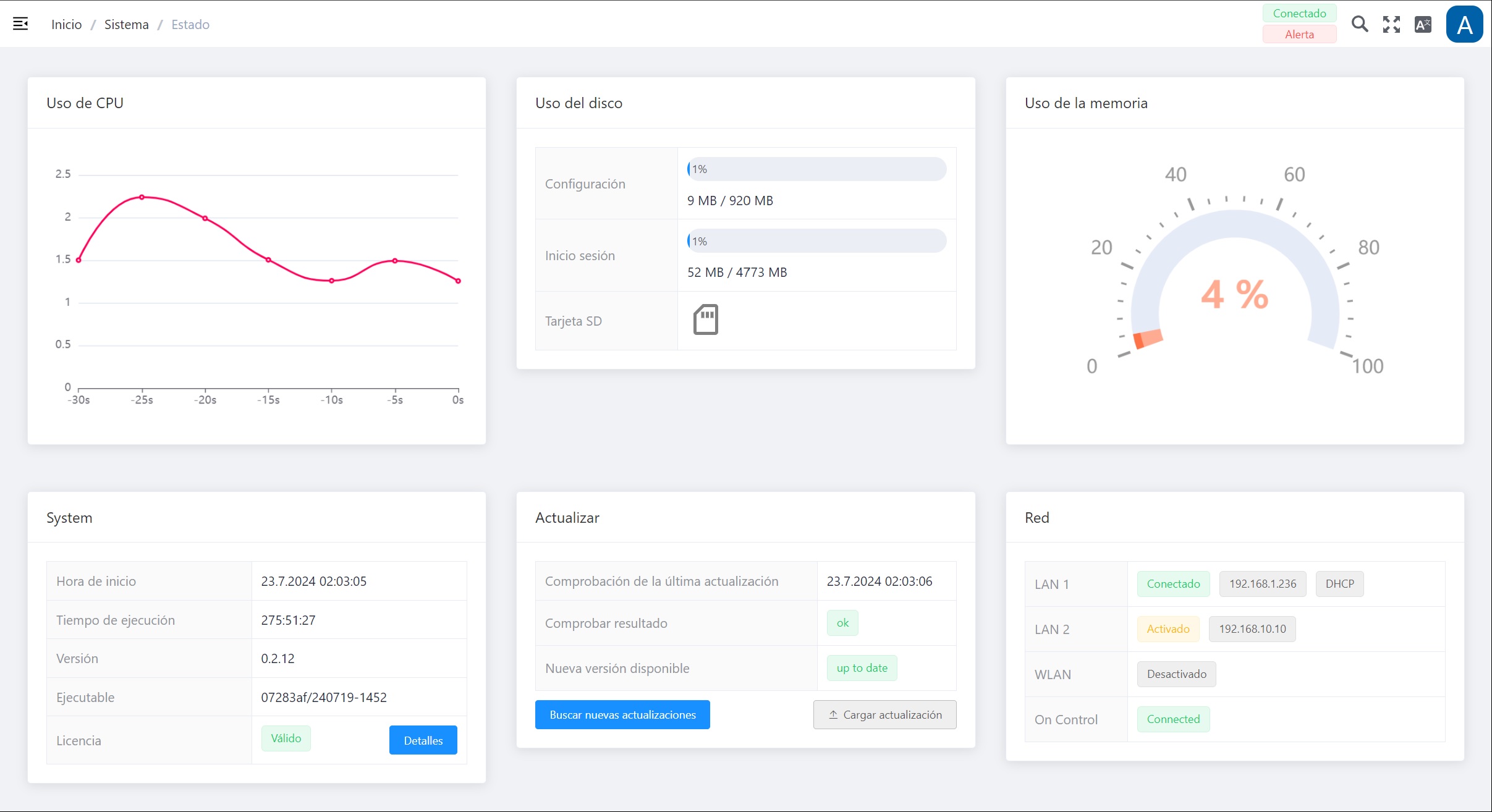Click the Válido license tag

(x=286, y=738)
